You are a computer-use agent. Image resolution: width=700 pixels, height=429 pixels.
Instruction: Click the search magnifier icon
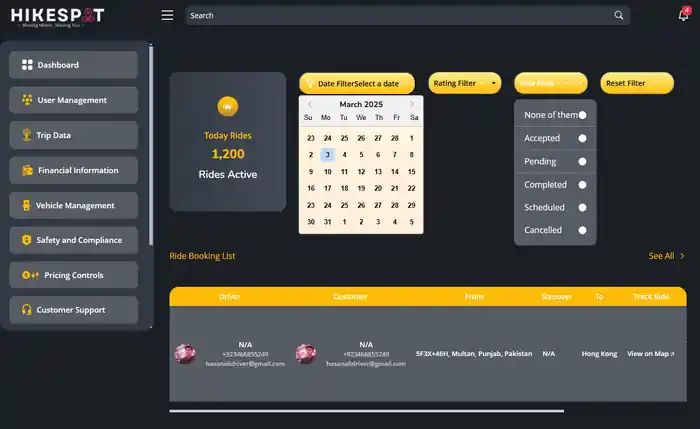click(618, 15)
